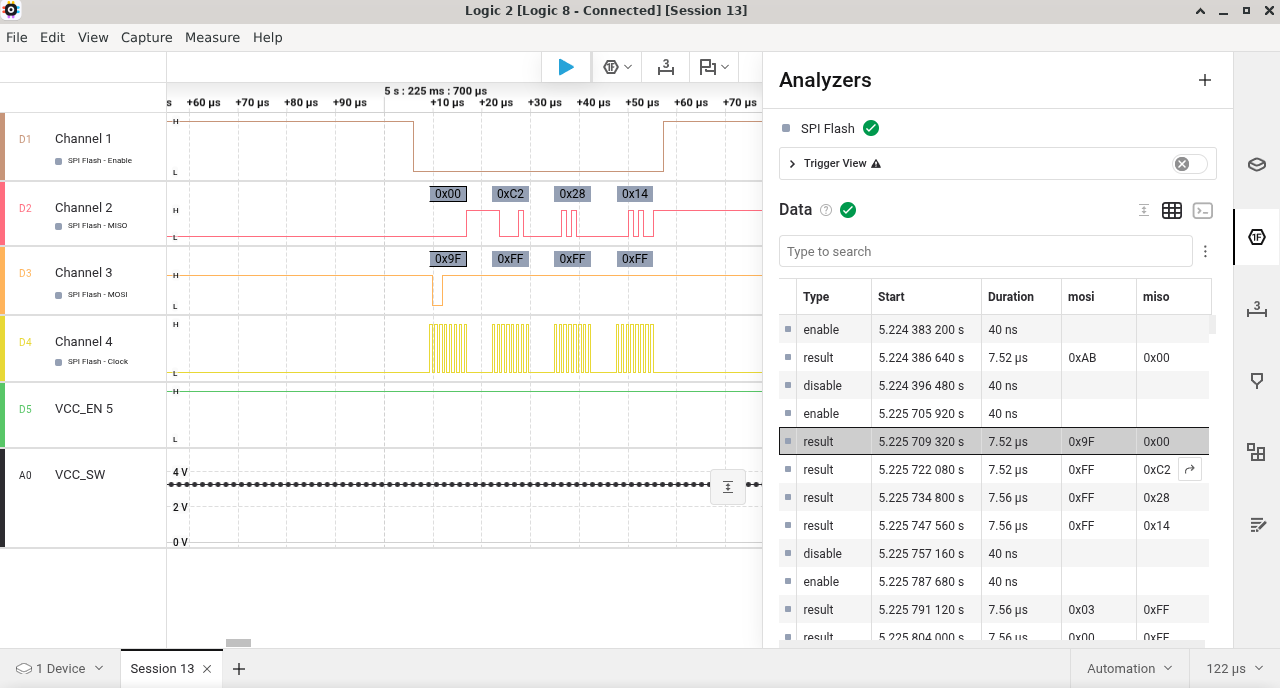Sort table by Start column
The width and height of the screenshot is (1280, 688).
point(926,296)
